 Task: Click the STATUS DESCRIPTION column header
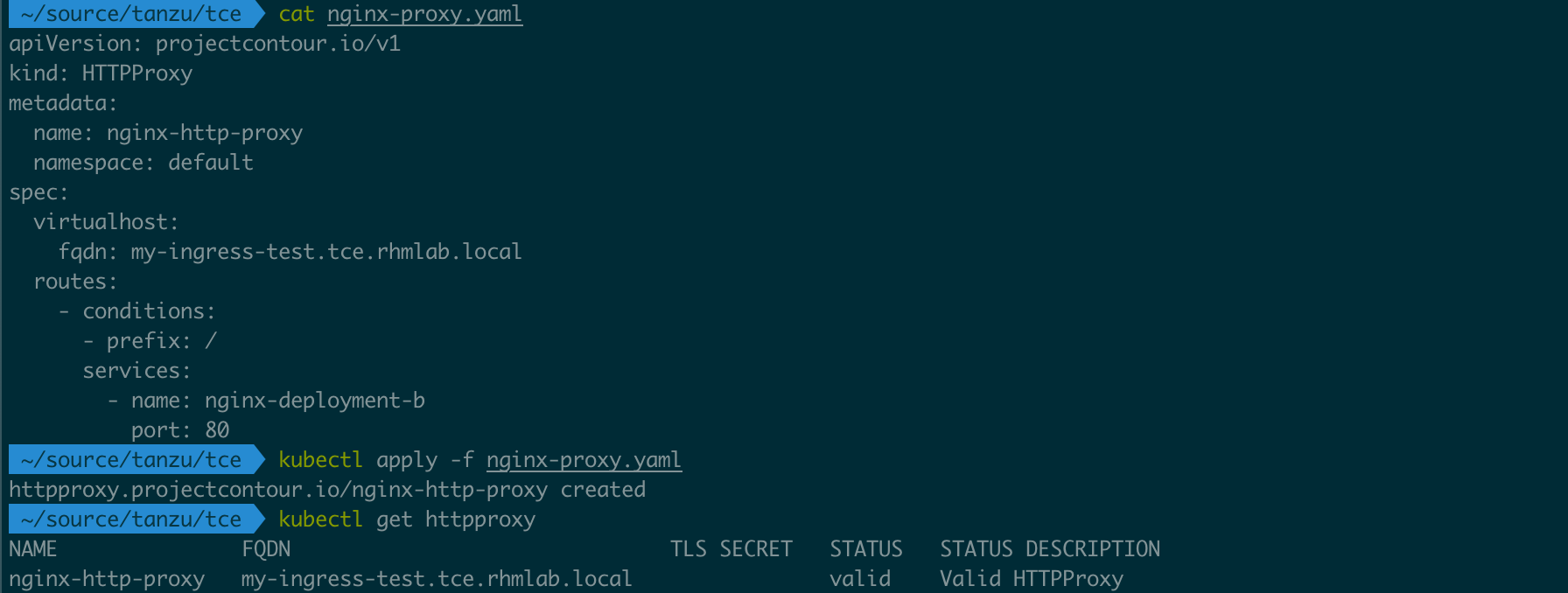pos(1050,549)
